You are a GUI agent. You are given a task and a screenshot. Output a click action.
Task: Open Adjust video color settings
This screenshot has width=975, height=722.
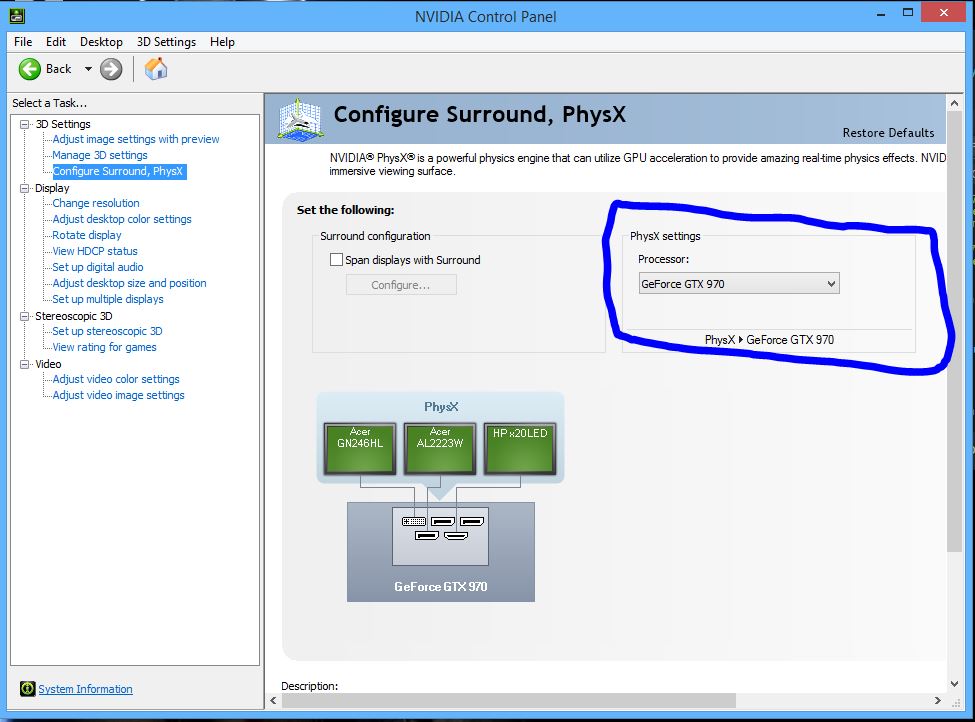click(116, 379)
